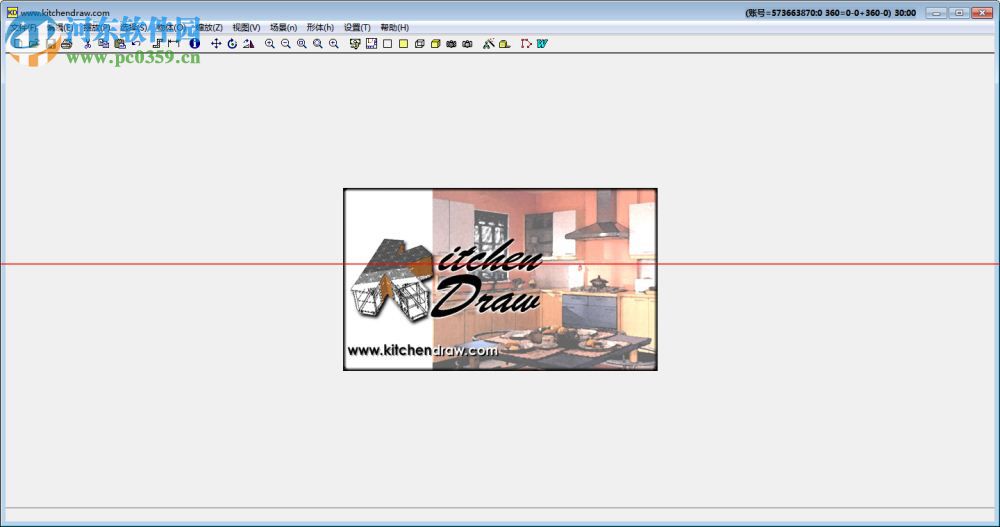1000x527 pixels.
Task: Close the KitchenDraw window
Action: point(982,13)
